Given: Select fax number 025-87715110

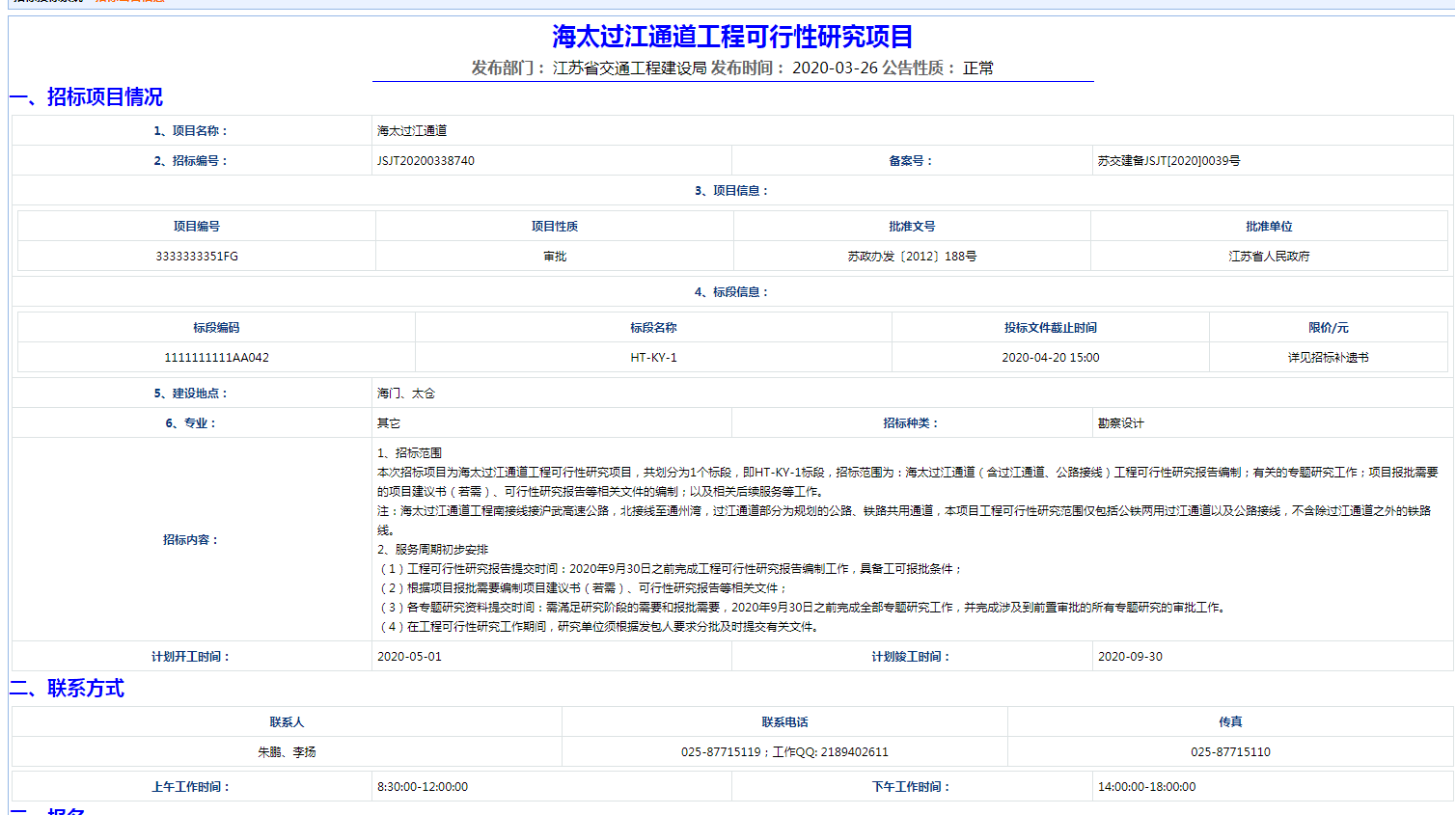Looking at the screenshot, I should (x=1230, y=752).
